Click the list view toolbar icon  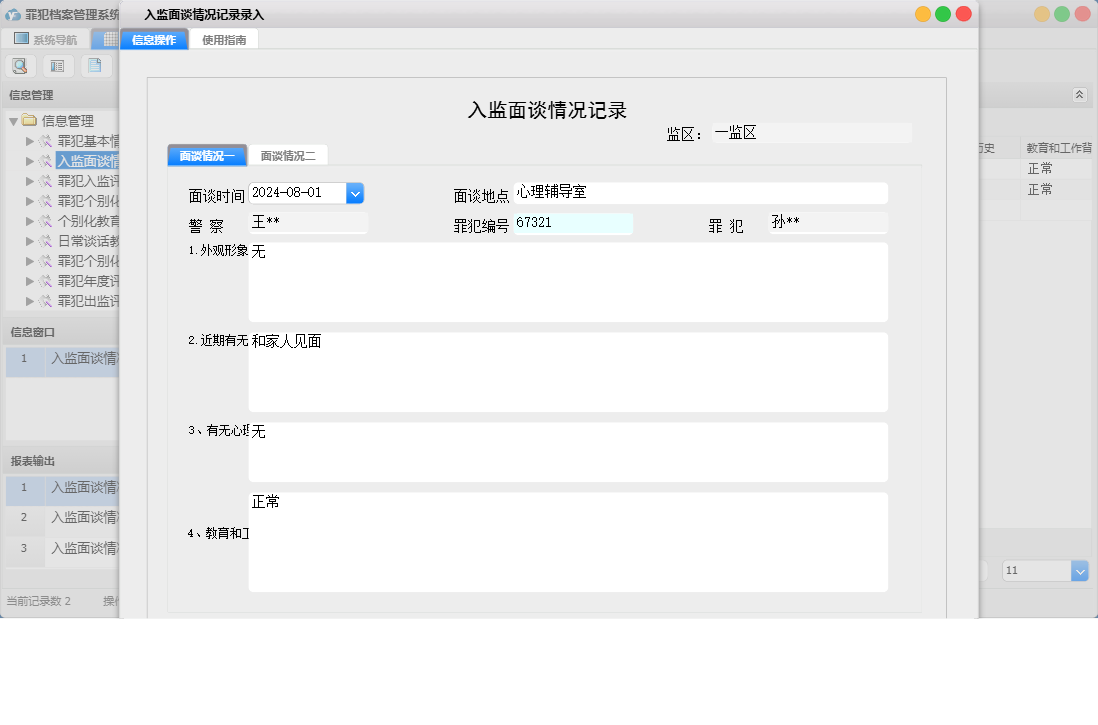tap(57, 66)
